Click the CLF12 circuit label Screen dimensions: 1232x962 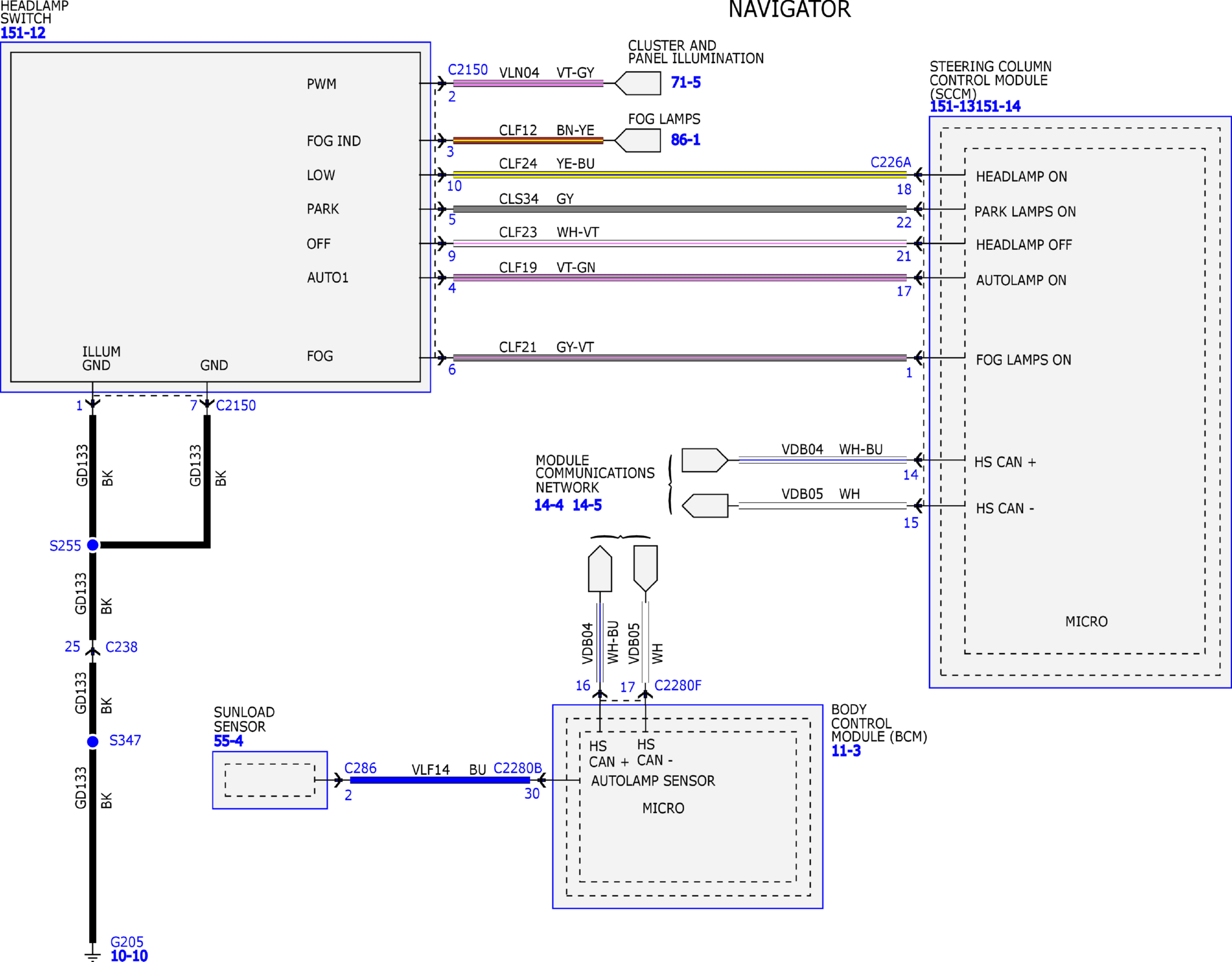coord(518,130)
